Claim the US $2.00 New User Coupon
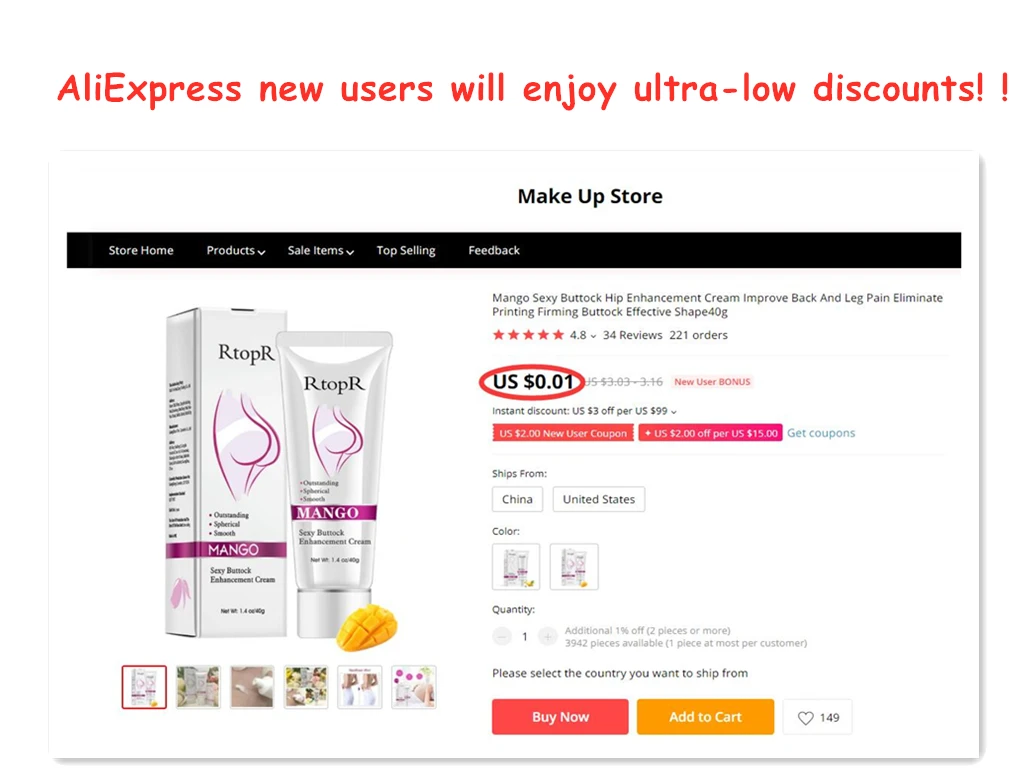Screen dimensions: 1024x768 pyautogui.click(x=563, y=433)
